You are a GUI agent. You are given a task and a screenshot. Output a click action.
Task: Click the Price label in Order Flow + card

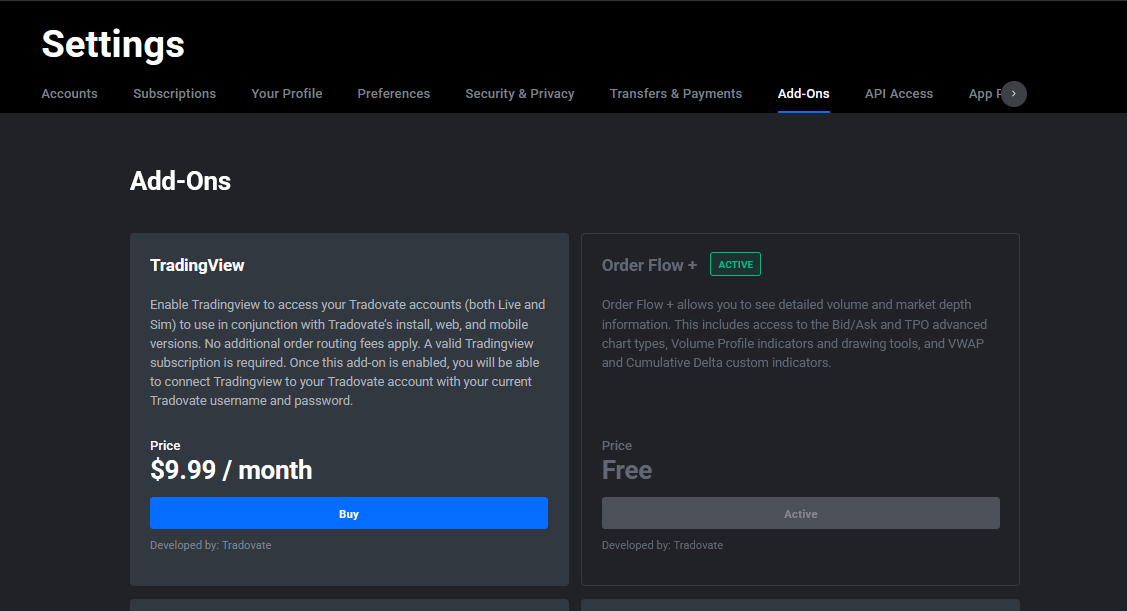[617, 446]
